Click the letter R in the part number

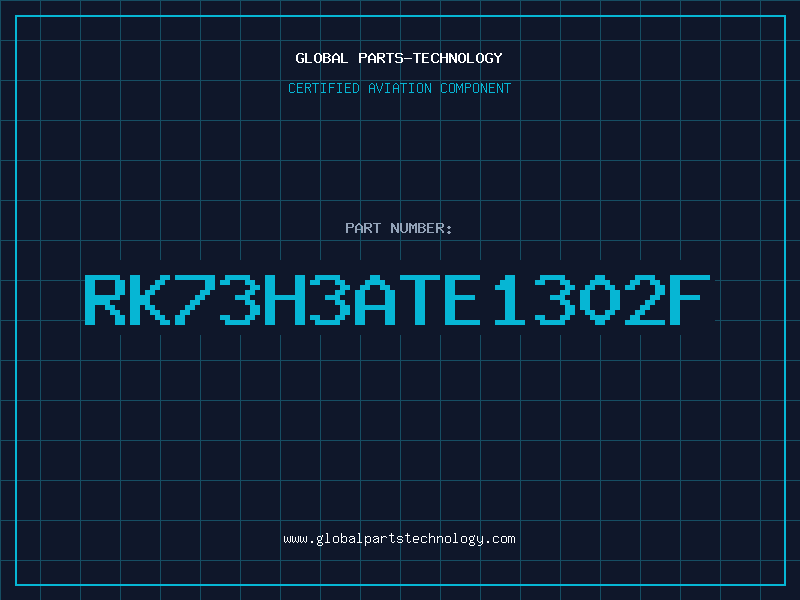coord(105,300)
